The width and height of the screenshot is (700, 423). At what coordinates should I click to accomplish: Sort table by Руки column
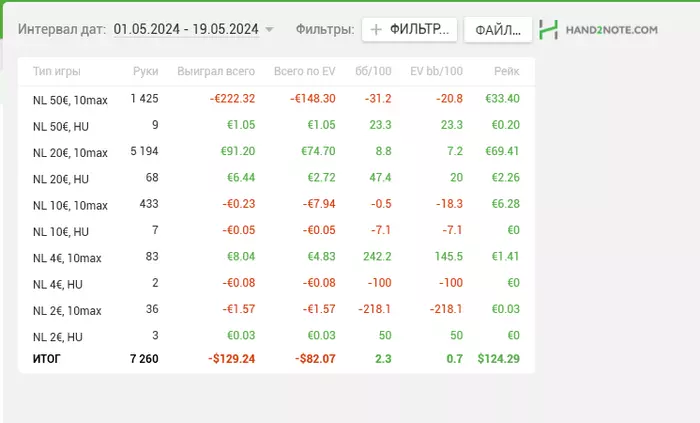(145, 72)
